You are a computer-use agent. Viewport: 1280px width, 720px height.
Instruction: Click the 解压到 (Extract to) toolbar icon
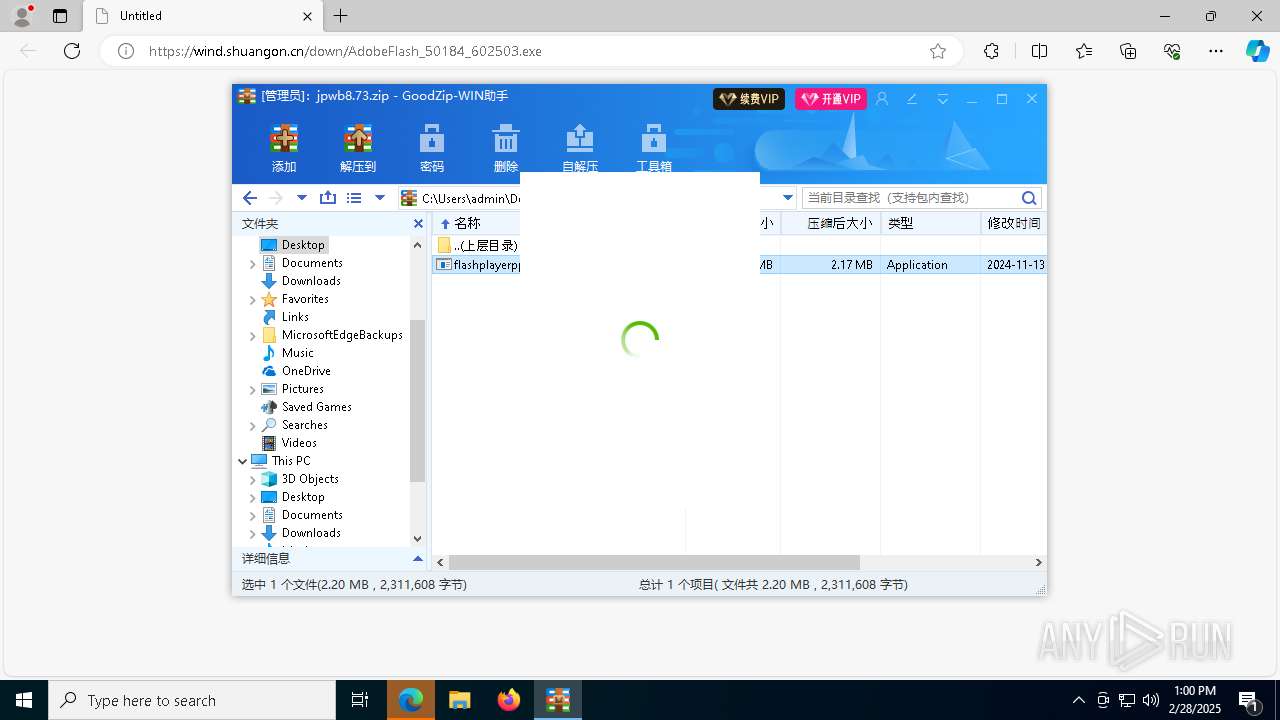(357, 148)
